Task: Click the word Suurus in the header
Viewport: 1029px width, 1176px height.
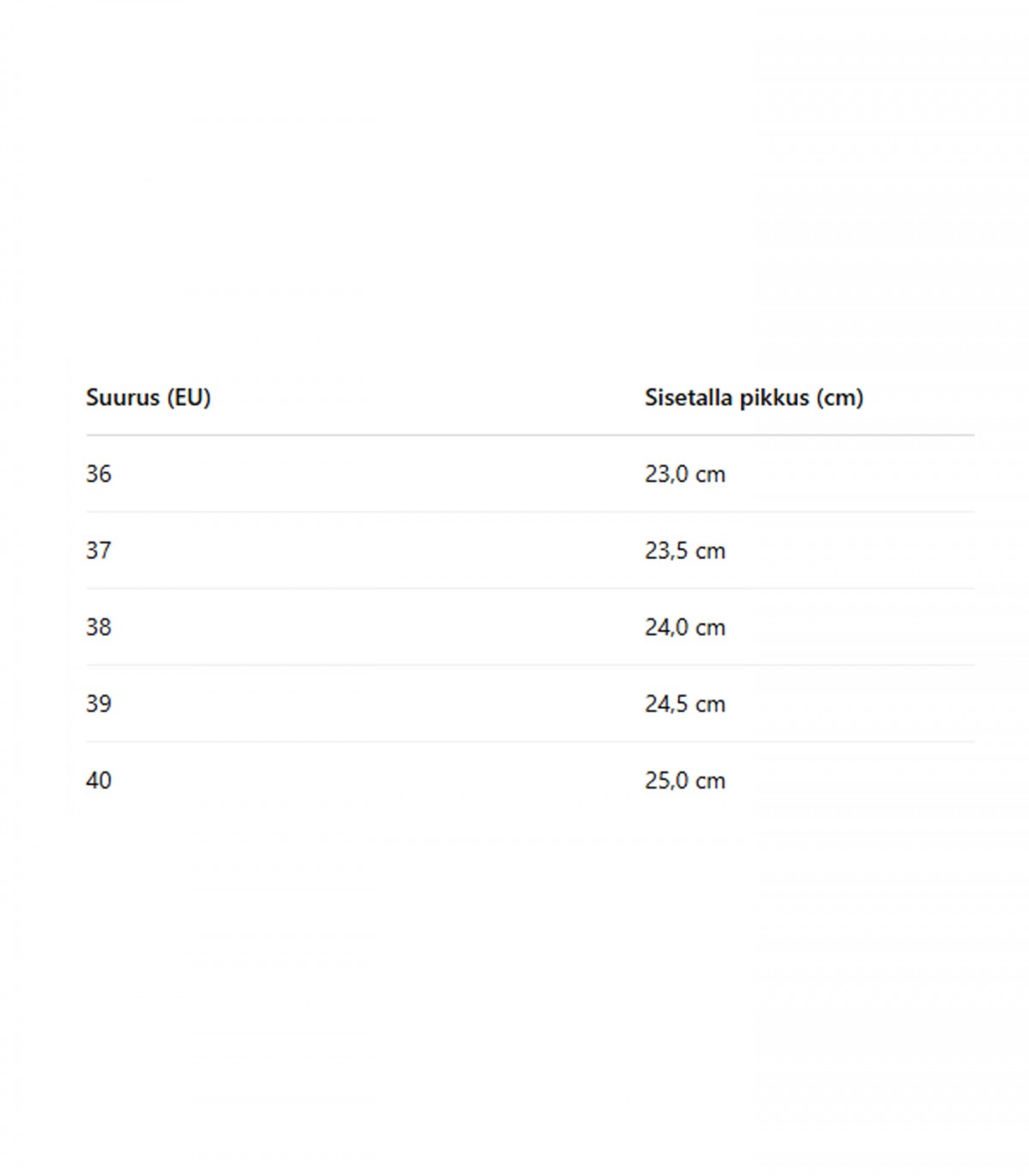Action: [123, 398]
